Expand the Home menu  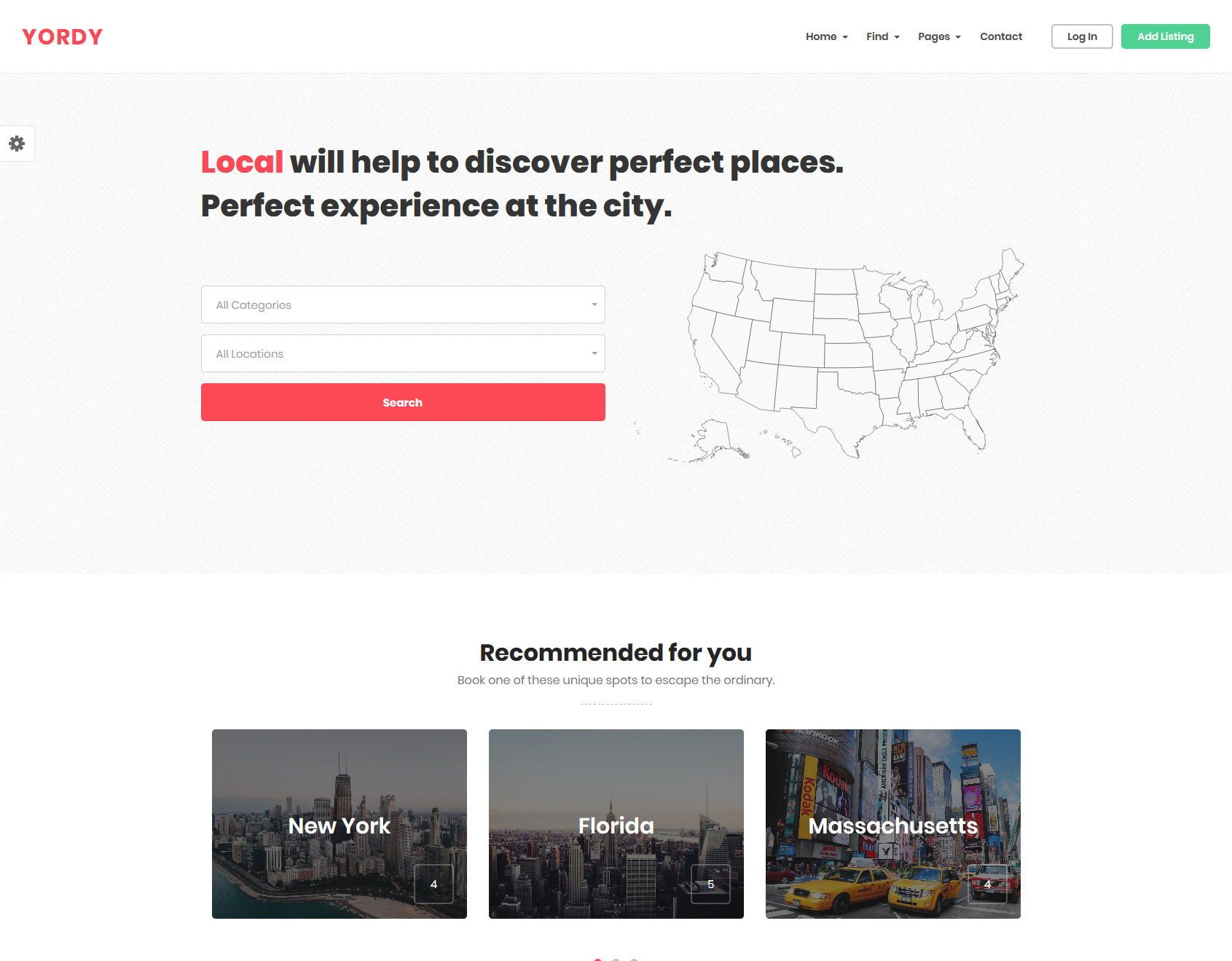[x=826, y=36]
